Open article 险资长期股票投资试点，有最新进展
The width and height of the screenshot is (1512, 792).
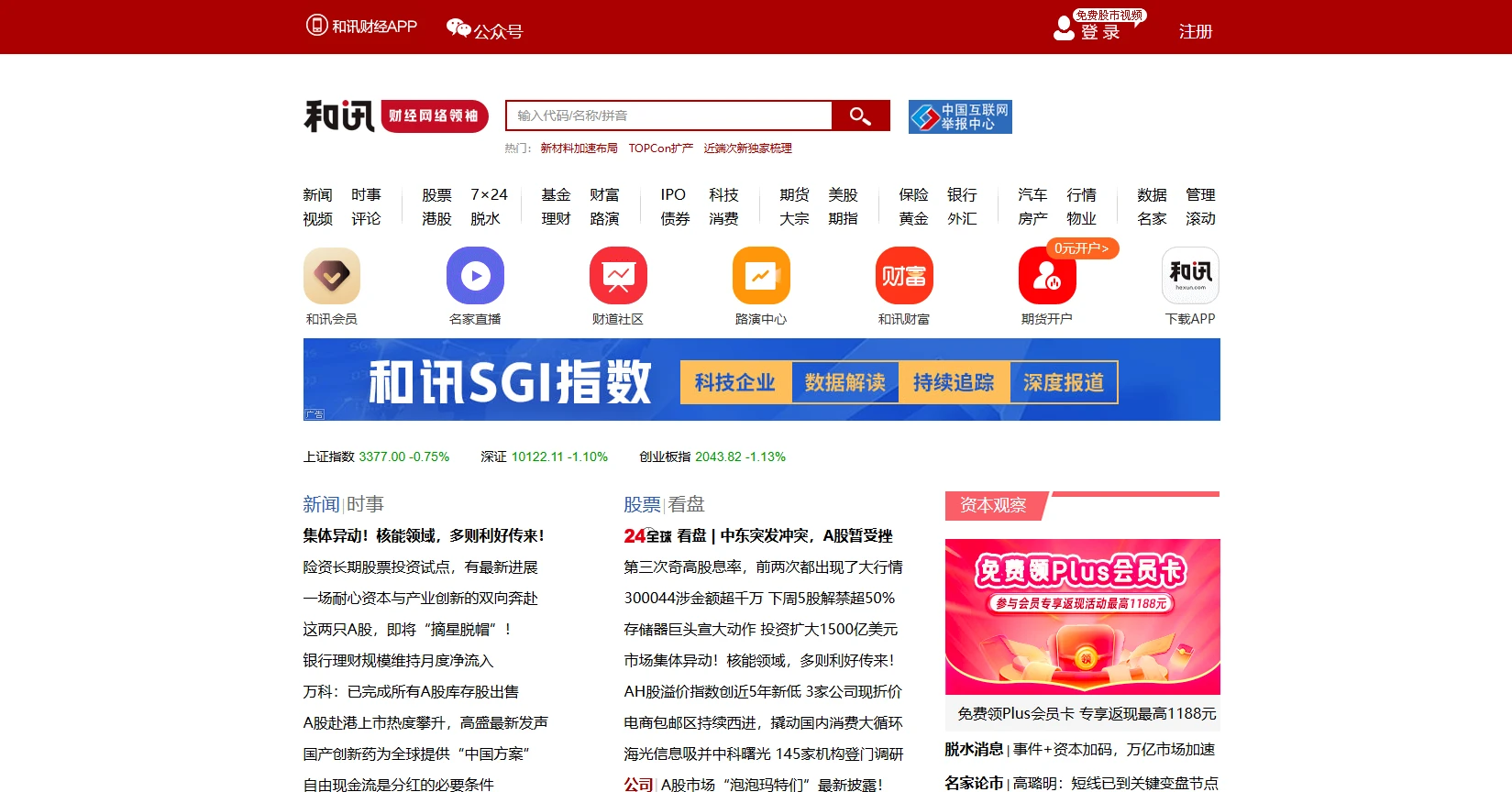pos(421,566)
